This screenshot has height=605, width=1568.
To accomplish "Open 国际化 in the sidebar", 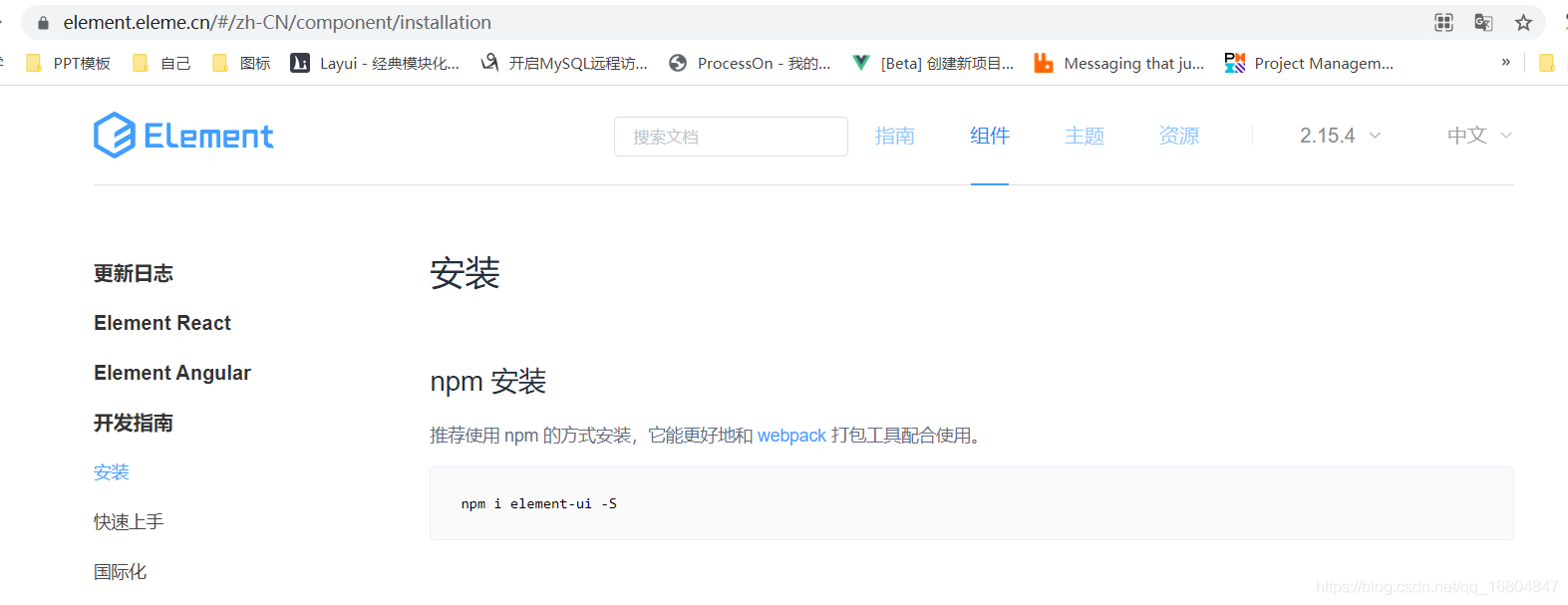I will point(120,571).
